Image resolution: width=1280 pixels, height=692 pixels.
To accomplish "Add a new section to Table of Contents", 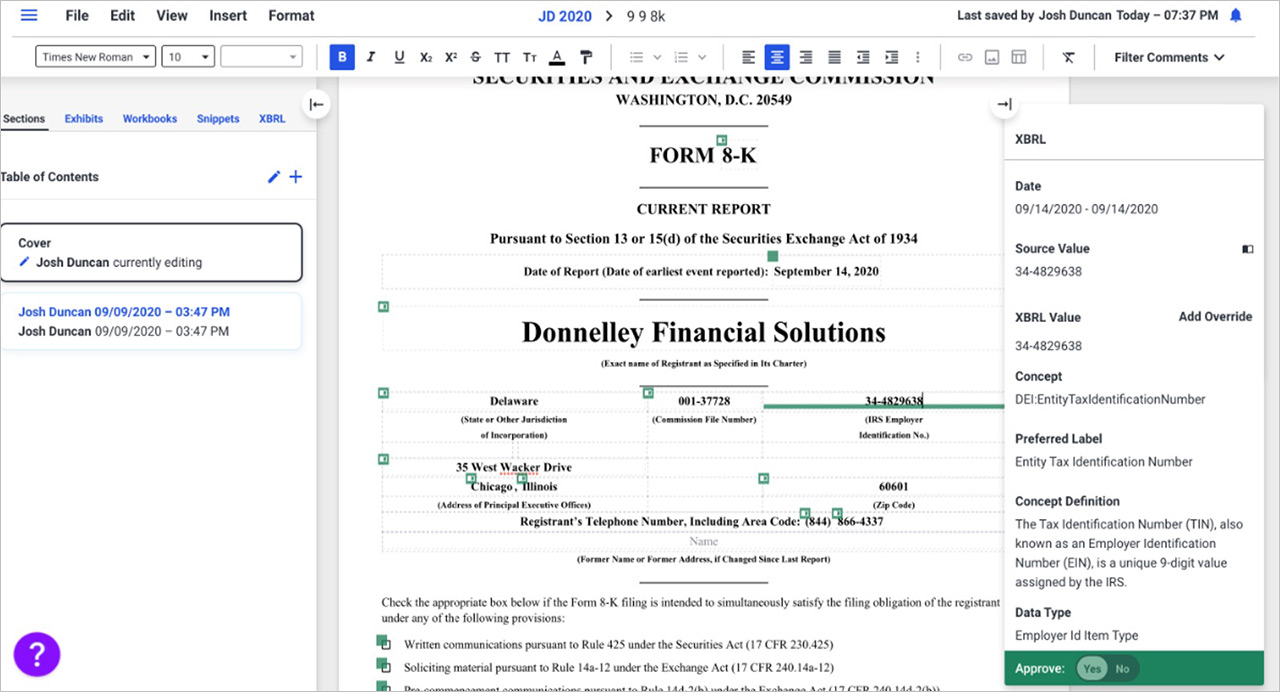I will tap(295, 177).
